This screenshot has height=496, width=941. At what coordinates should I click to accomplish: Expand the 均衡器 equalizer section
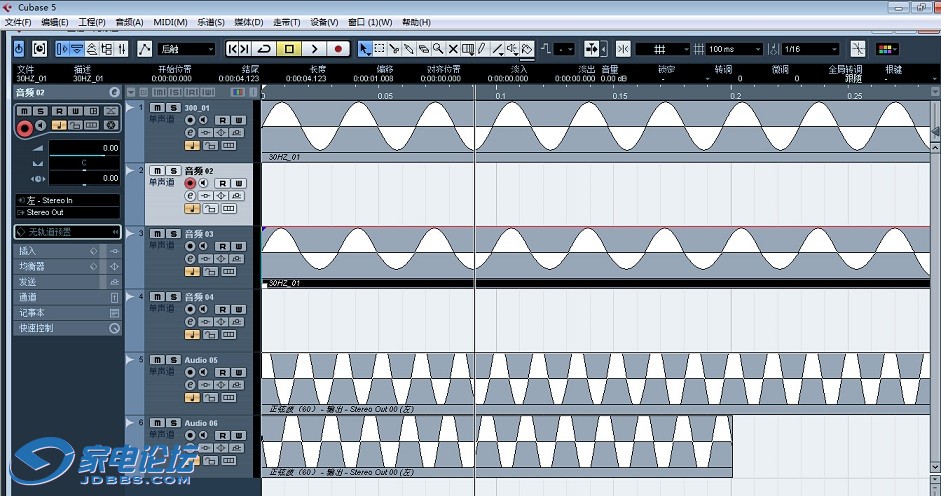pyautogui.click(x=67, y=267)
